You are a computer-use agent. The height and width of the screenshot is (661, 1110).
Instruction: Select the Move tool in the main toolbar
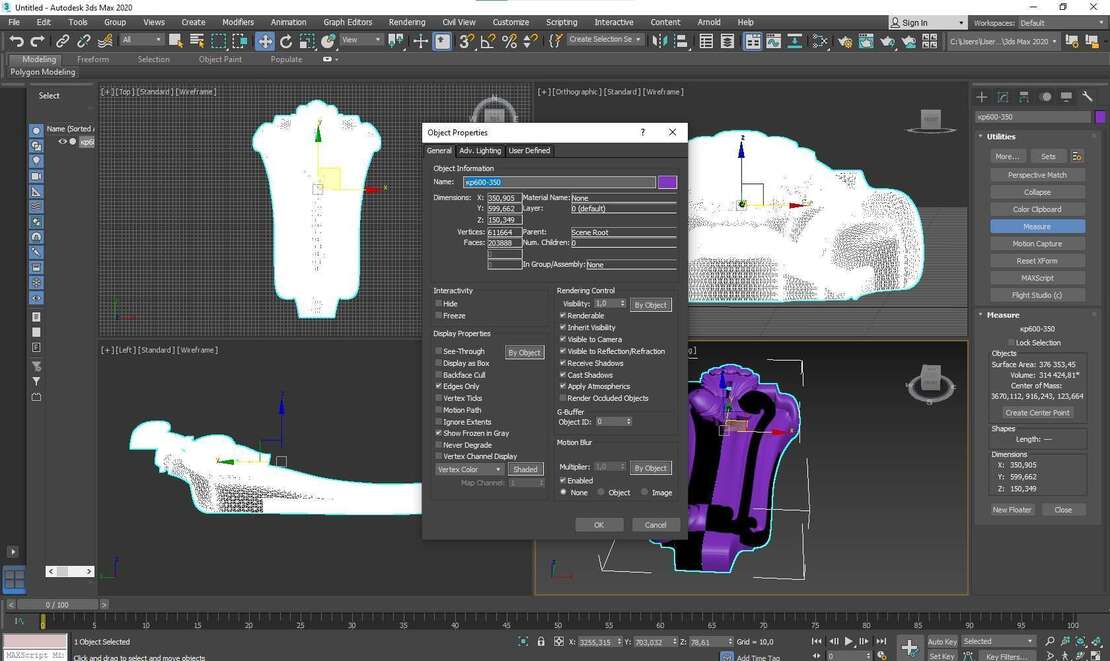265,41
